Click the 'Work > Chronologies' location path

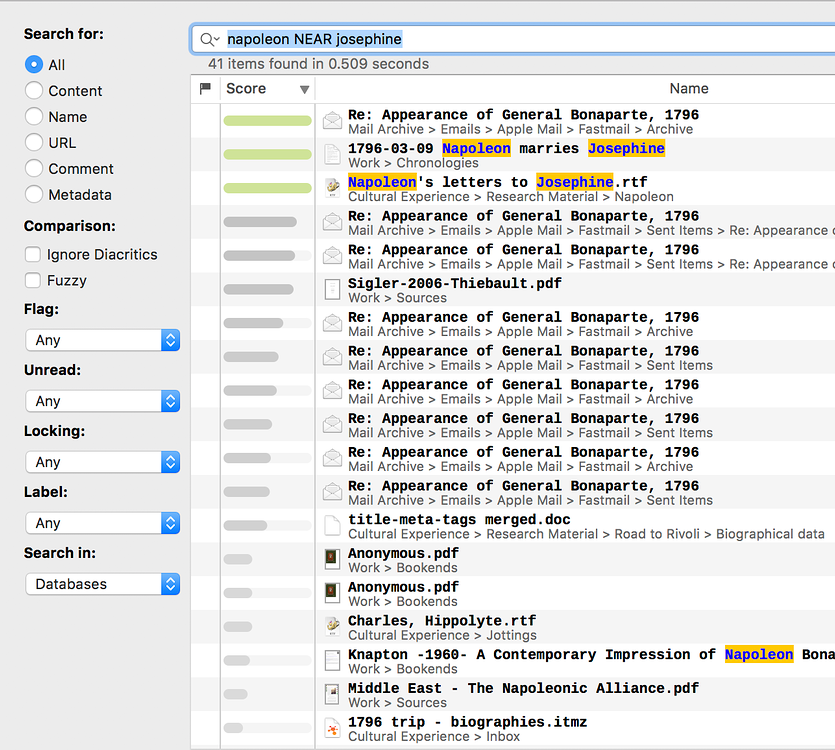click(x=413, y=163)
